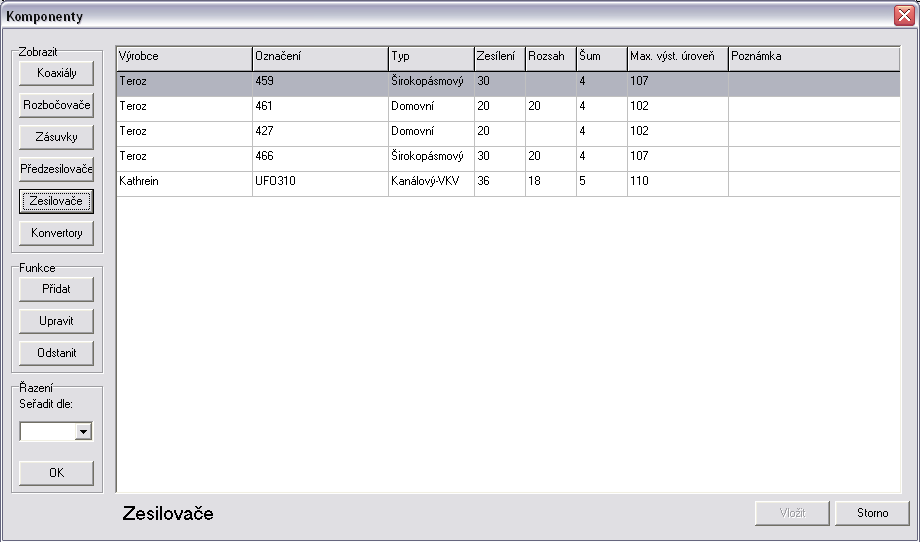Switch to Zásuvky components
920x542 pixels.
point(56,137)
